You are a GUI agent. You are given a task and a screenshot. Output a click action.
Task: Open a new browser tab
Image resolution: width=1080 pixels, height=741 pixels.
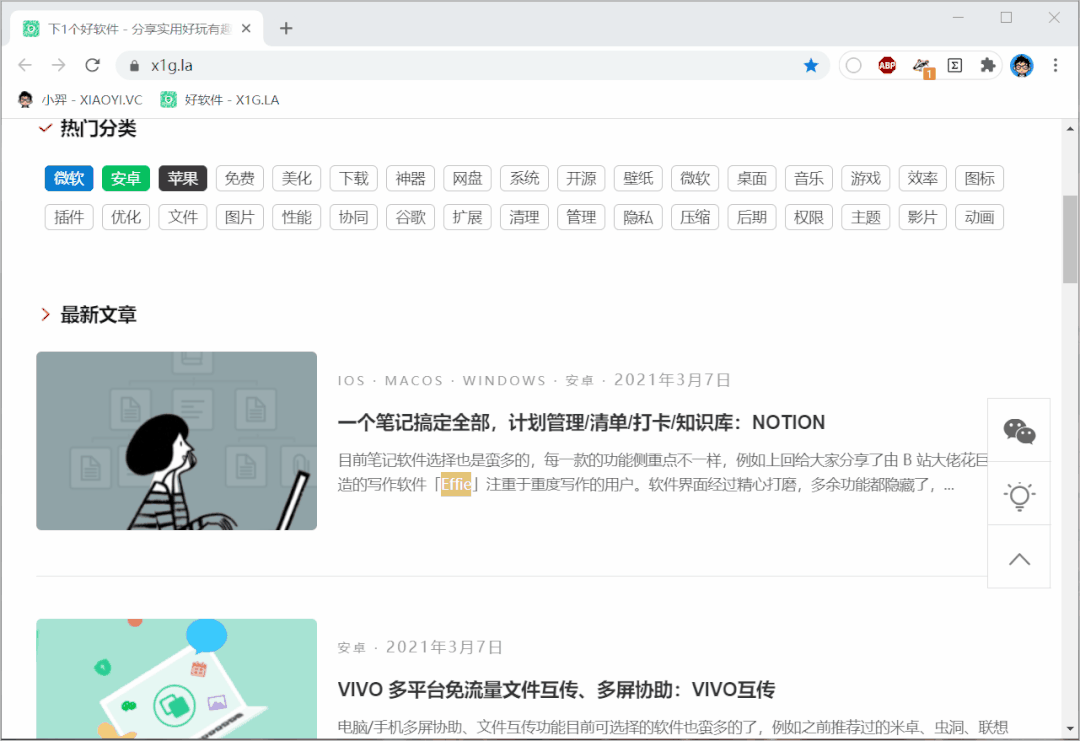(287, 28)
